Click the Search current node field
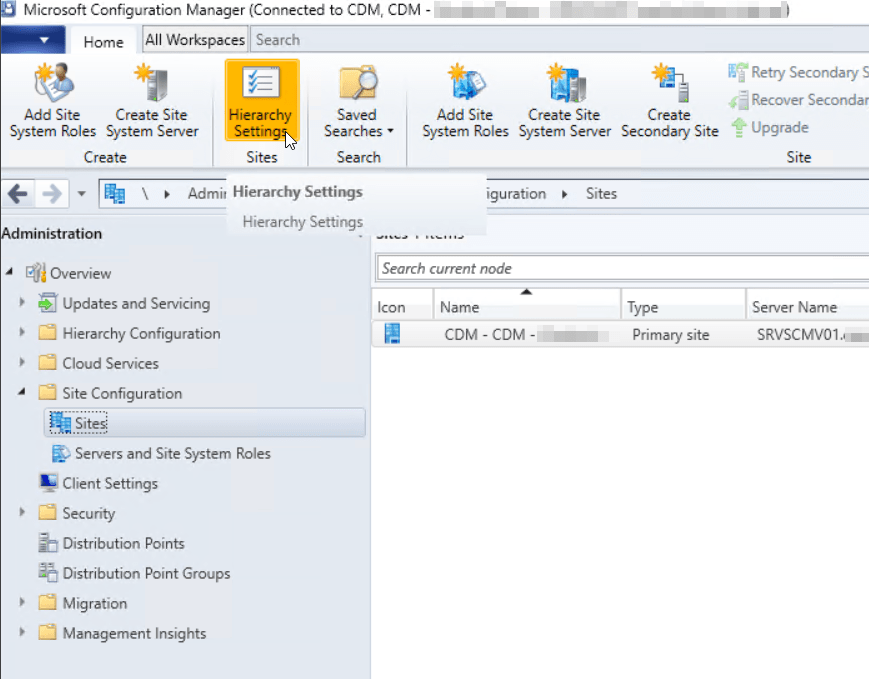 (x=620, y=268)
